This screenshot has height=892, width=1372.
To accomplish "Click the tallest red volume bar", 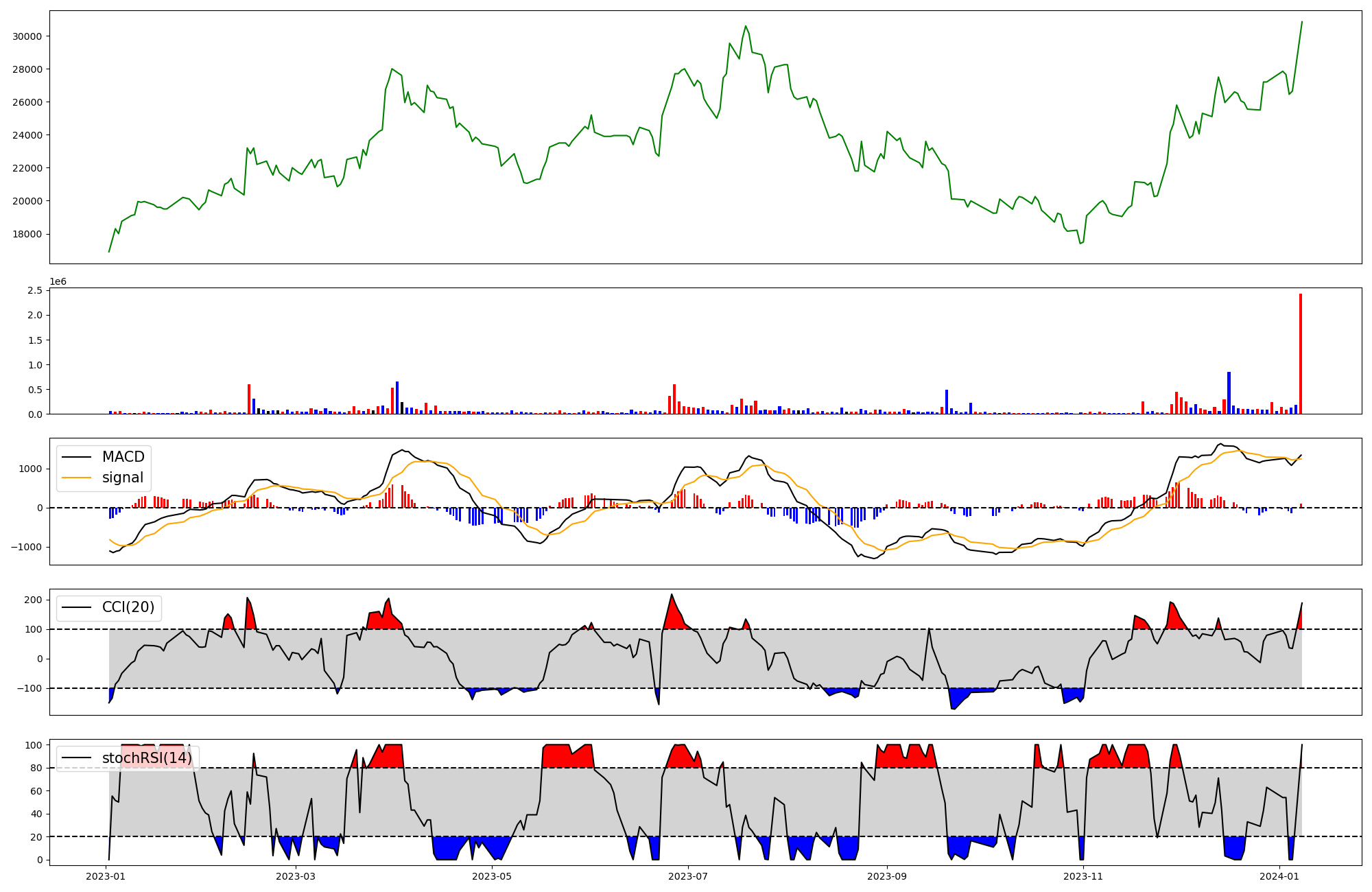I will [x=1300, y=354].
